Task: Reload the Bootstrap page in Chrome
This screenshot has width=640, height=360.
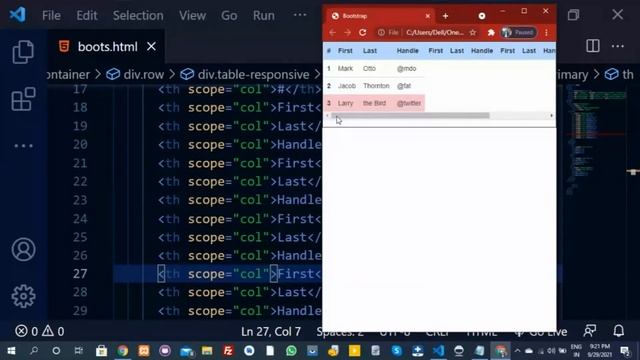Action: [362, 33]
